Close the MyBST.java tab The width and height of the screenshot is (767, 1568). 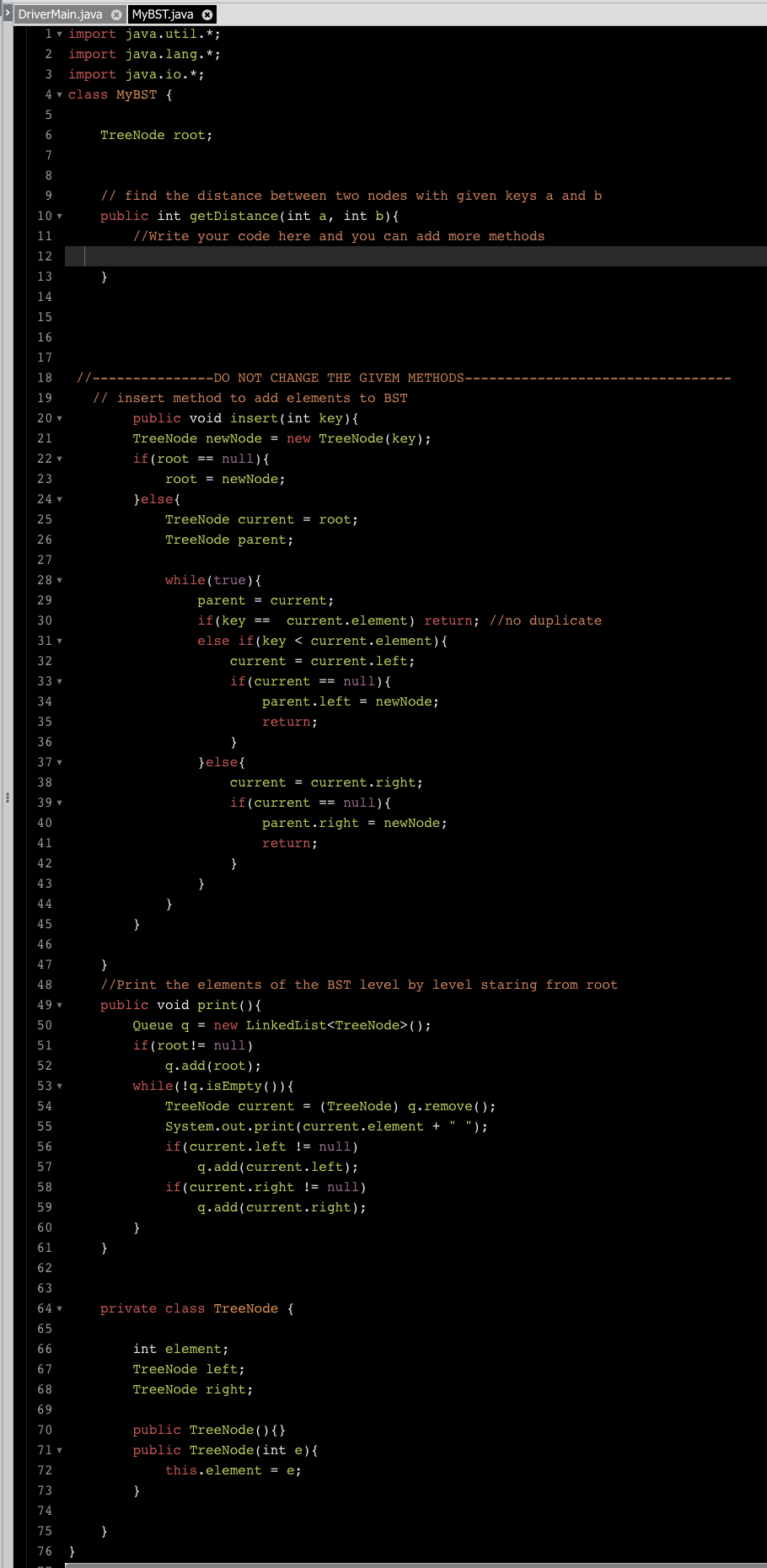tap(206, 14)
